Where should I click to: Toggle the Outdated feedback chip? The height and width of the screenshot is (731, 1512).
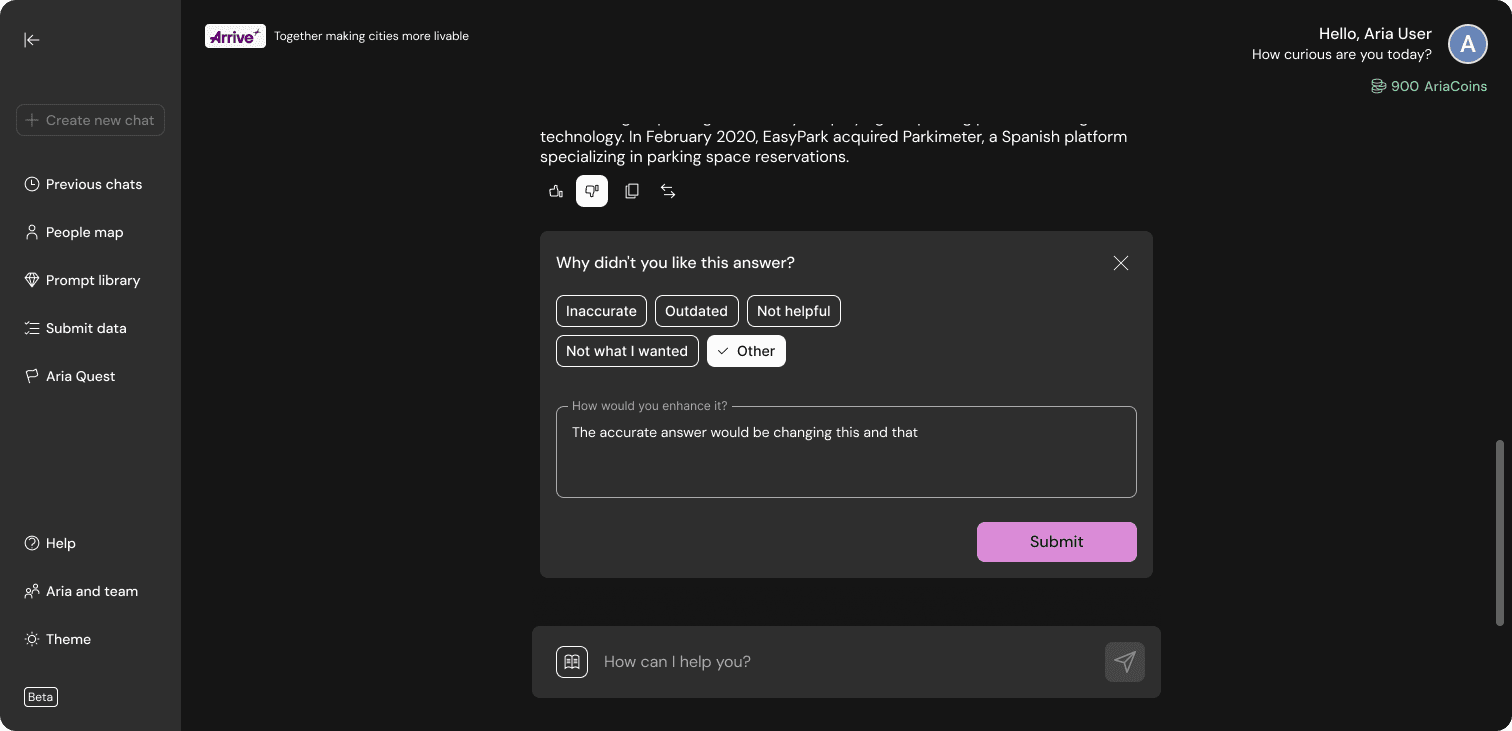[696, 311]
